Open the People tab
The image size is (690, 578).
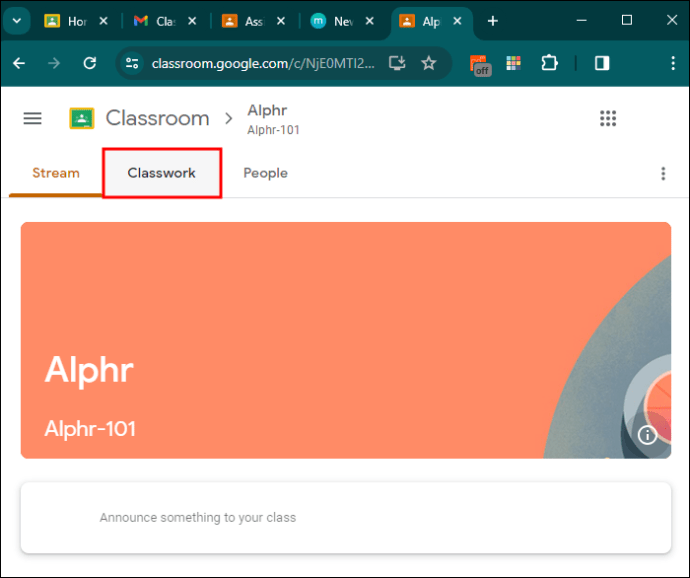tap(265, 173)
